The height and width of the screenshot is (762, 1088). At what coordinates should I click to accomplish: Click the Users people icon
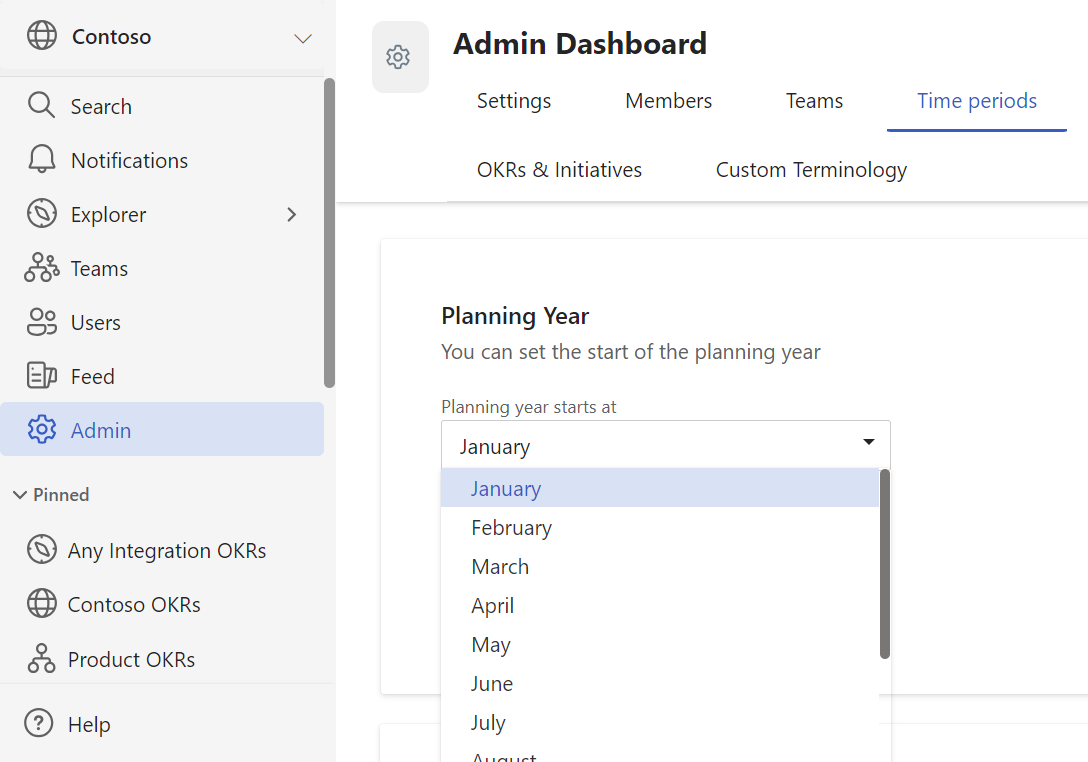pos(41,322)
